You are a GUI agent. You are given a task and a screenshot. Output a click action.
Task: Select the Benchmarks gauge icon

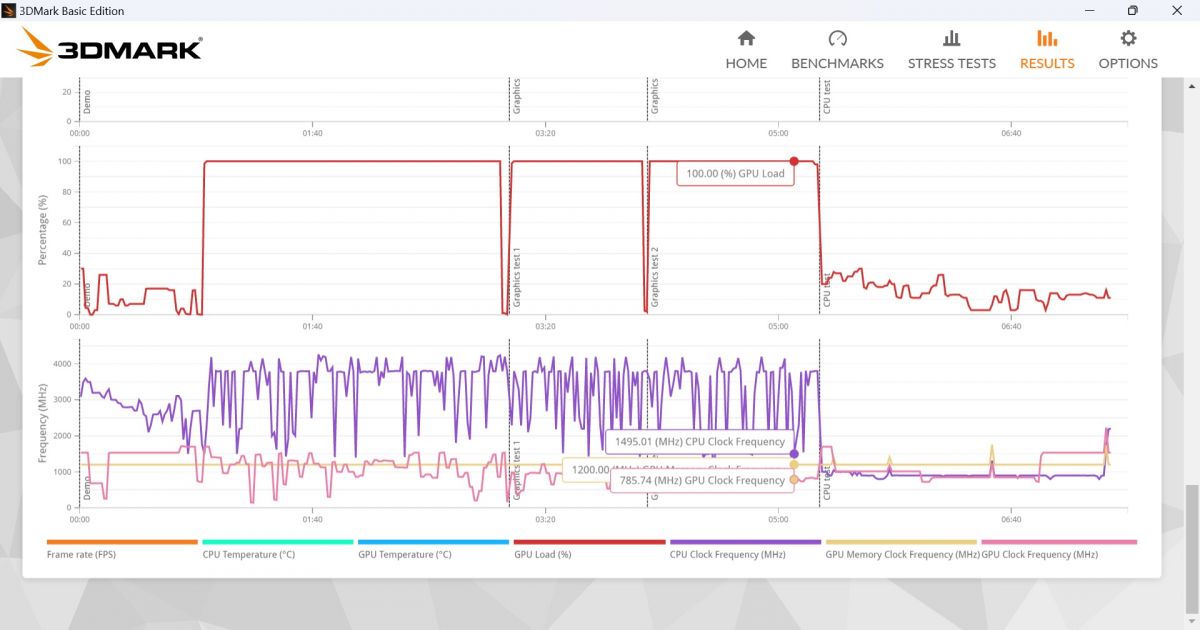click(x=838, y=38)
